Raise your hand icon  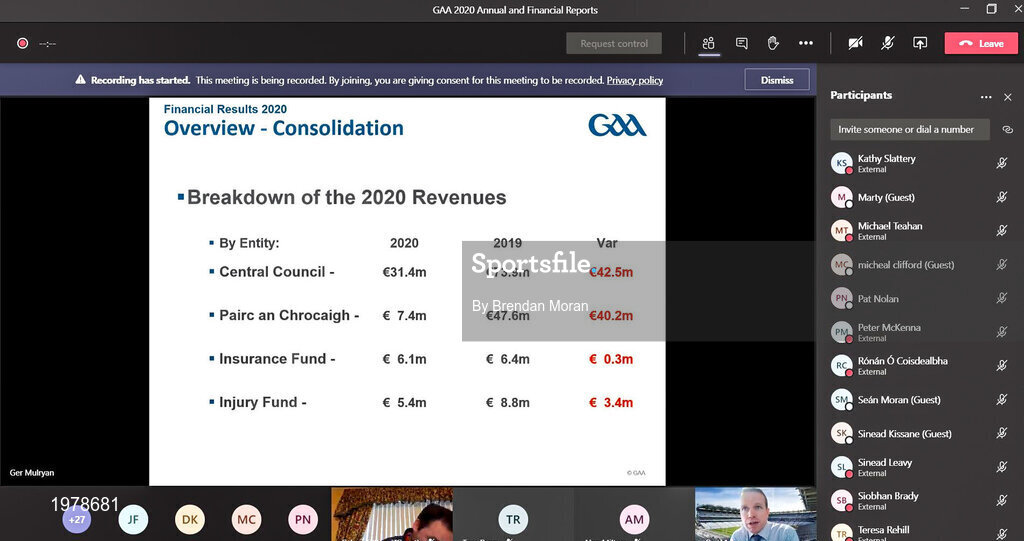point(773,43)
